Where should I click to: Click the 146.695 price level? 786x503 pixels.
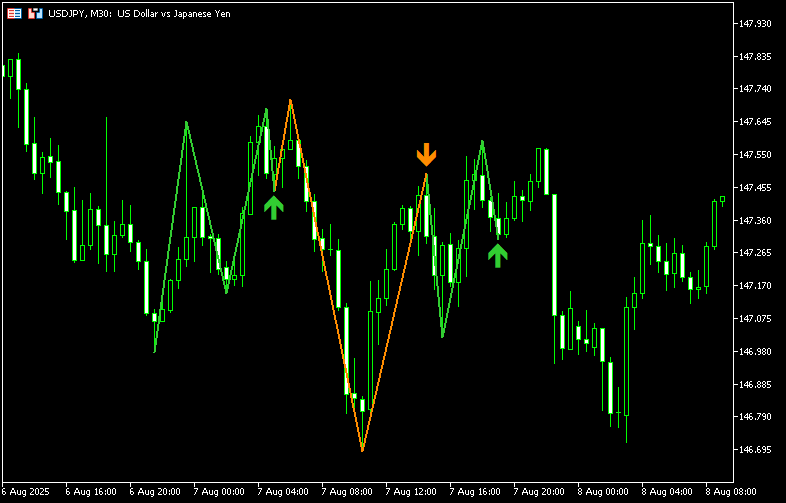(x=755, y=450)
